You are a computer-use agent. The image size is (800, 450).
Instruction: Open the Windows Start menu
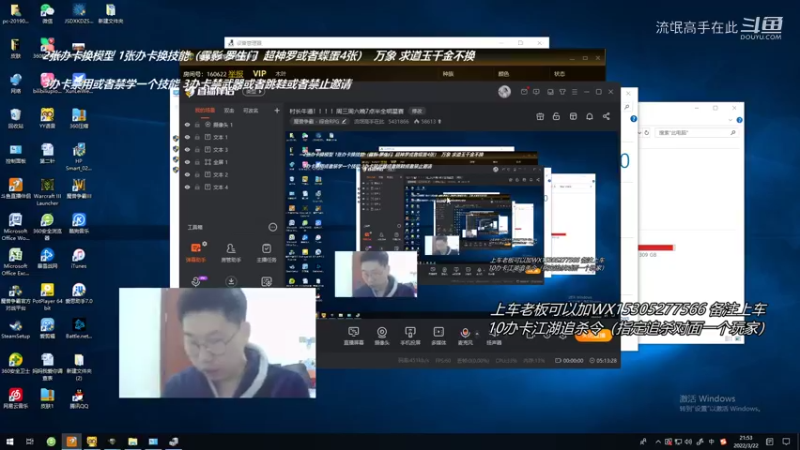[10, 442]
